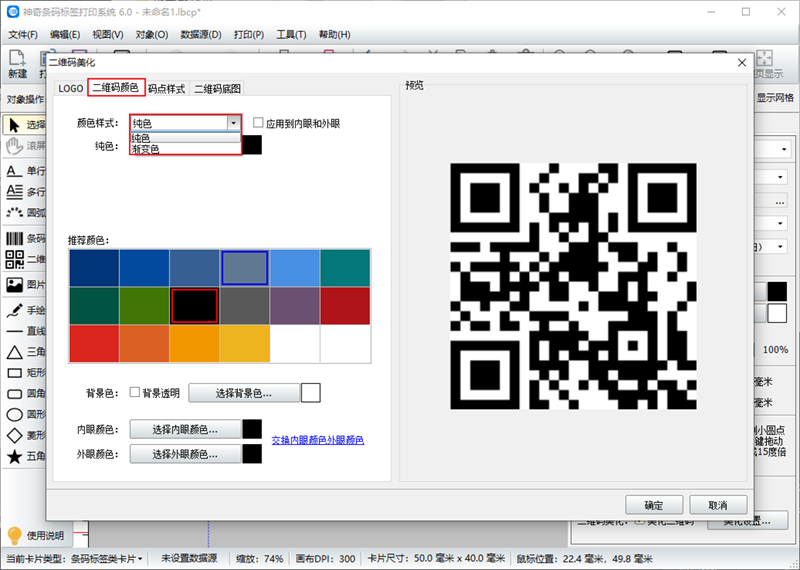Click the 选择背景色... button
Viewport: 800px width, 570px height.
[x=244, y=393]
